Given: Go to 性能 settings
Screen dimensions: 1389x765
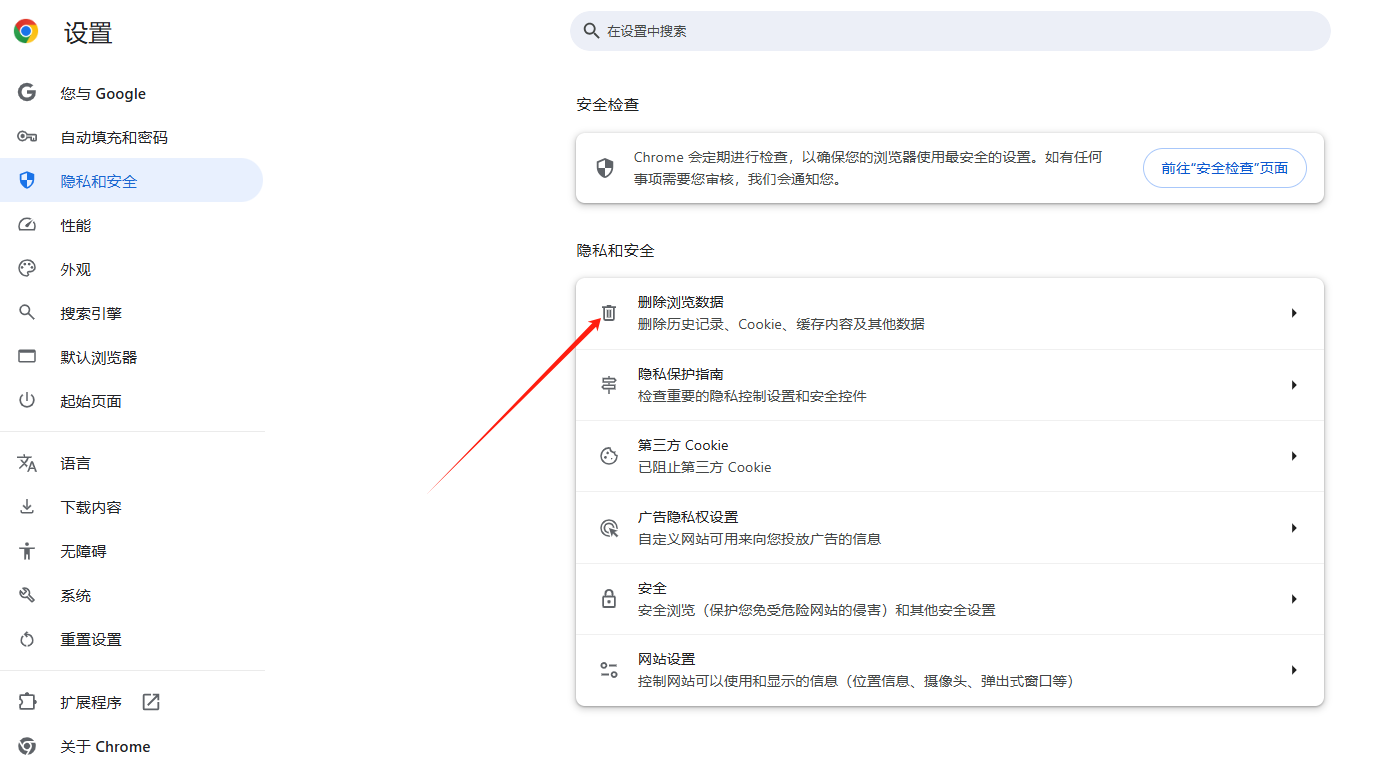Looking at the screenshot, I should 131,225.
